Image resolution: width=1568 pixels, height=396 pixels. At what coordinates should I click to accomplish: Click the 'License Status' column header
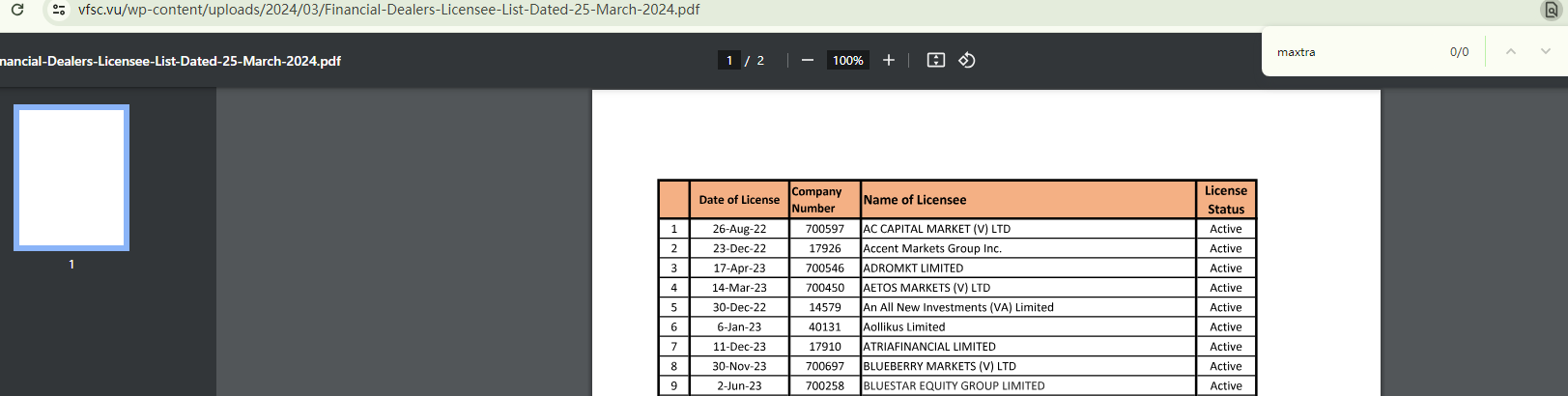[1225, 200]
